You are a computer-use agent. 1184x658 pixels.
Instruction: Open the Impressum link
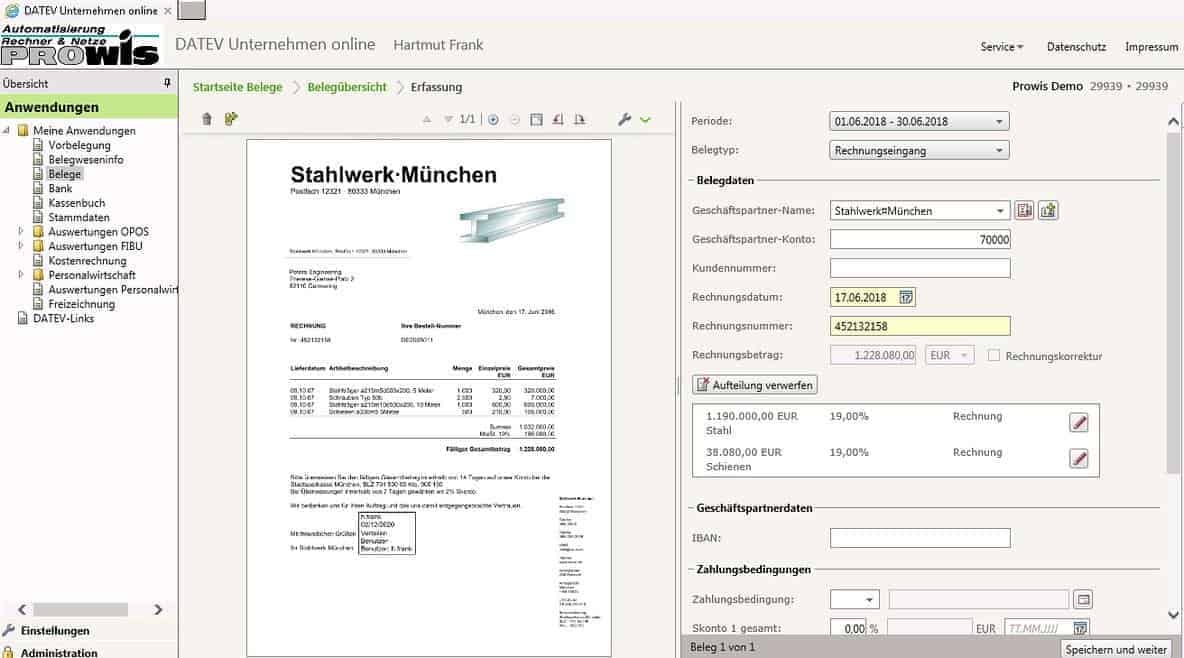[x=1152, y=47]
